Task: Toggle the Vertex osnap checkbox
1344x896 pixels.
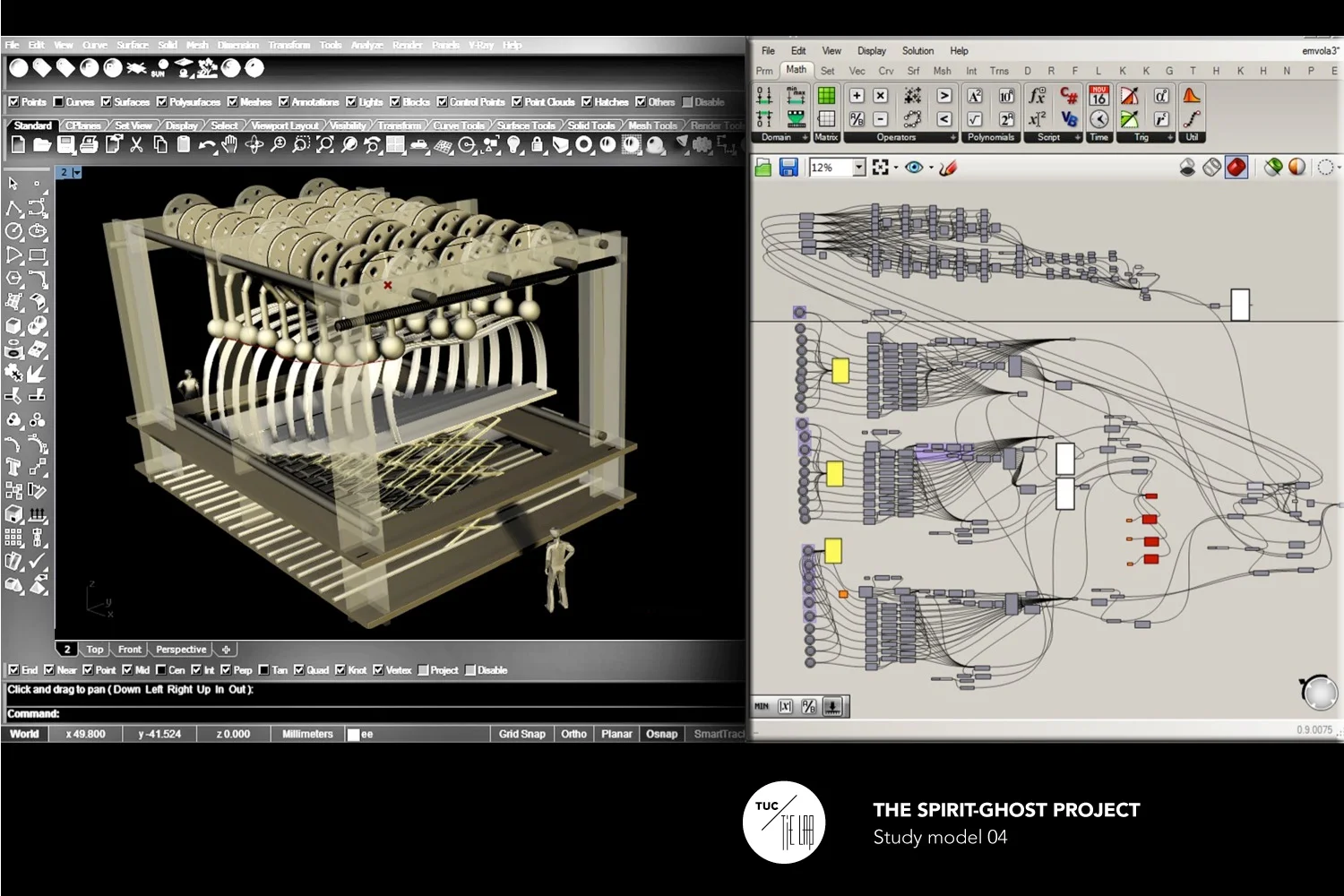Action: pos(378,670)
